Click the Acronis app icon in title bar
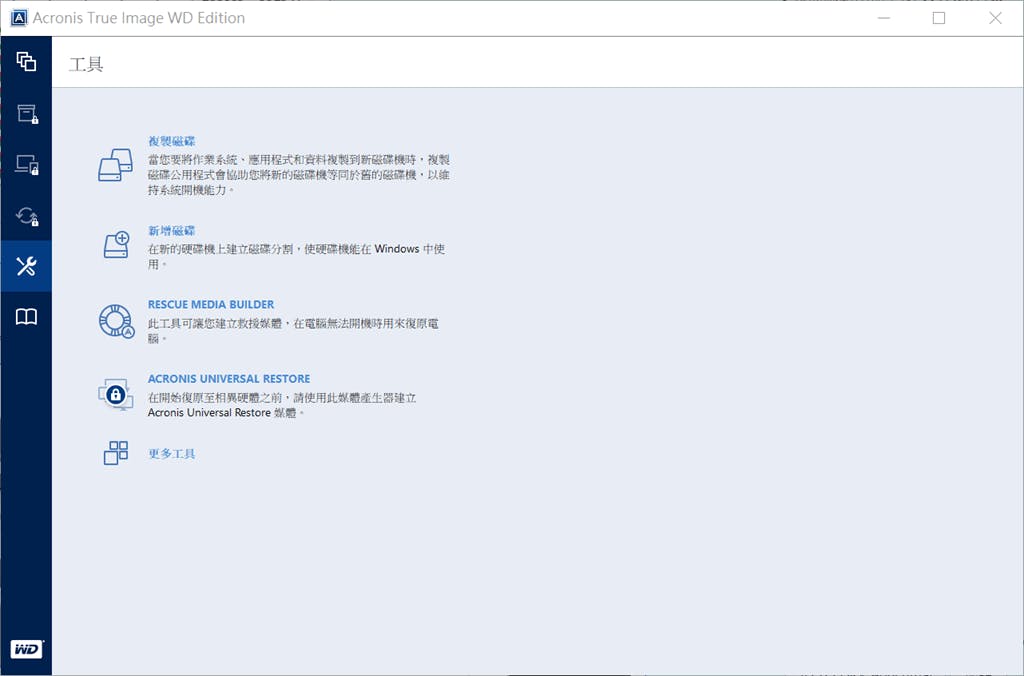The width and height of the screenshot is (1024, 676). point(19,18)
